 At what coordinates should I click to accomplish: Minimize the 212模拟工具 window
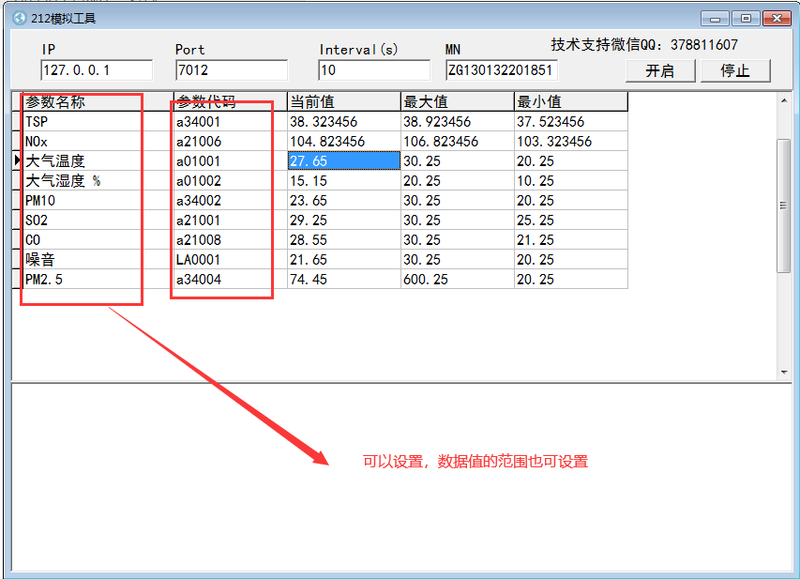pos(715,19)
